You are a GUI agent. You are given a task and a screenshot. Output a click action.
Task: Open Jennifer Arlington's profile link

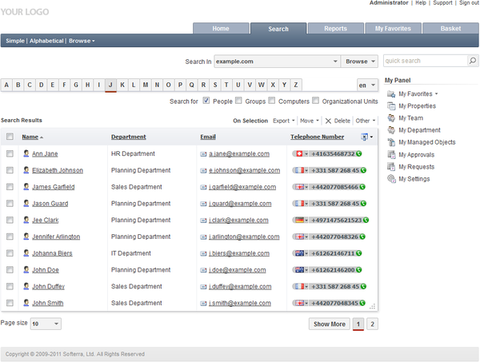(x=56, y=237)
